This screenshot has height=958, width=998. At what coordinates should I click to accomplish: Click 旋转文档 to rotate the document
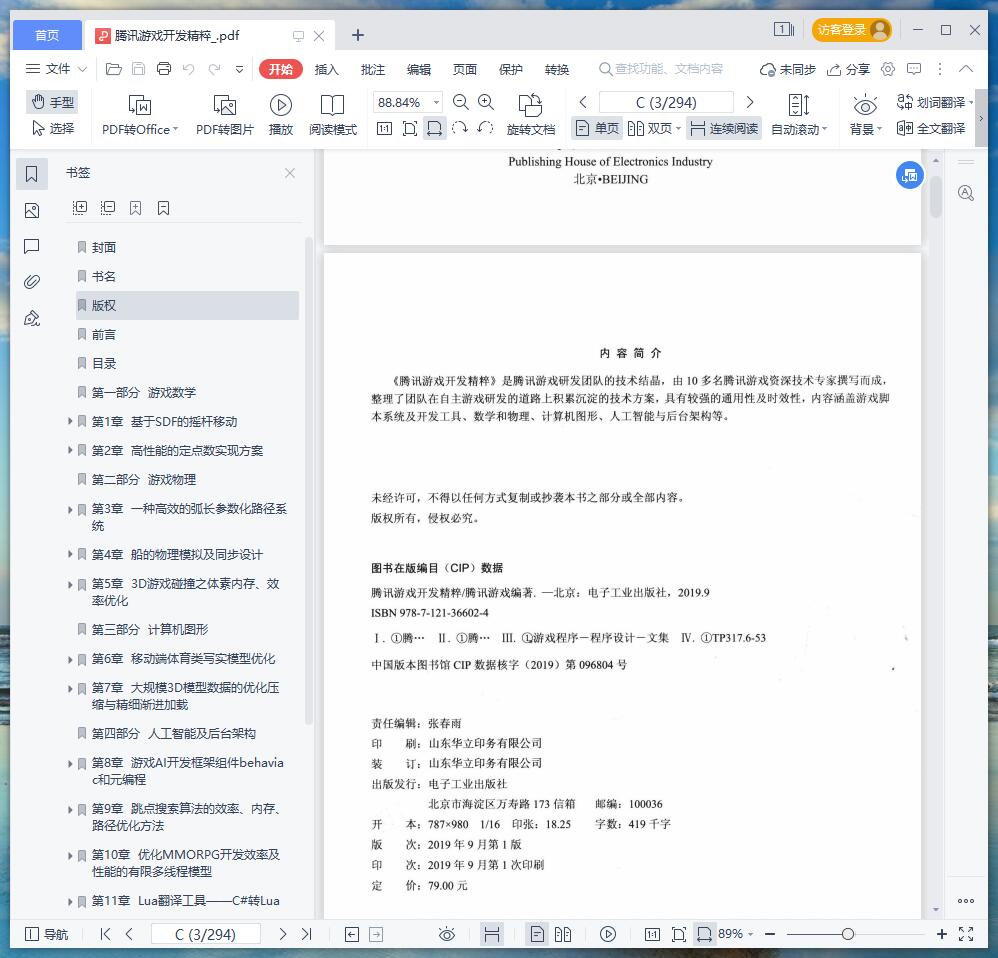(531, 115)
